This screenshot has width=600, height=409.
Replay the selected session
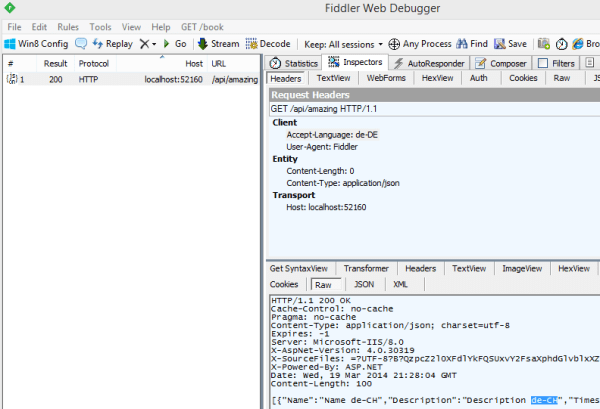112,44
